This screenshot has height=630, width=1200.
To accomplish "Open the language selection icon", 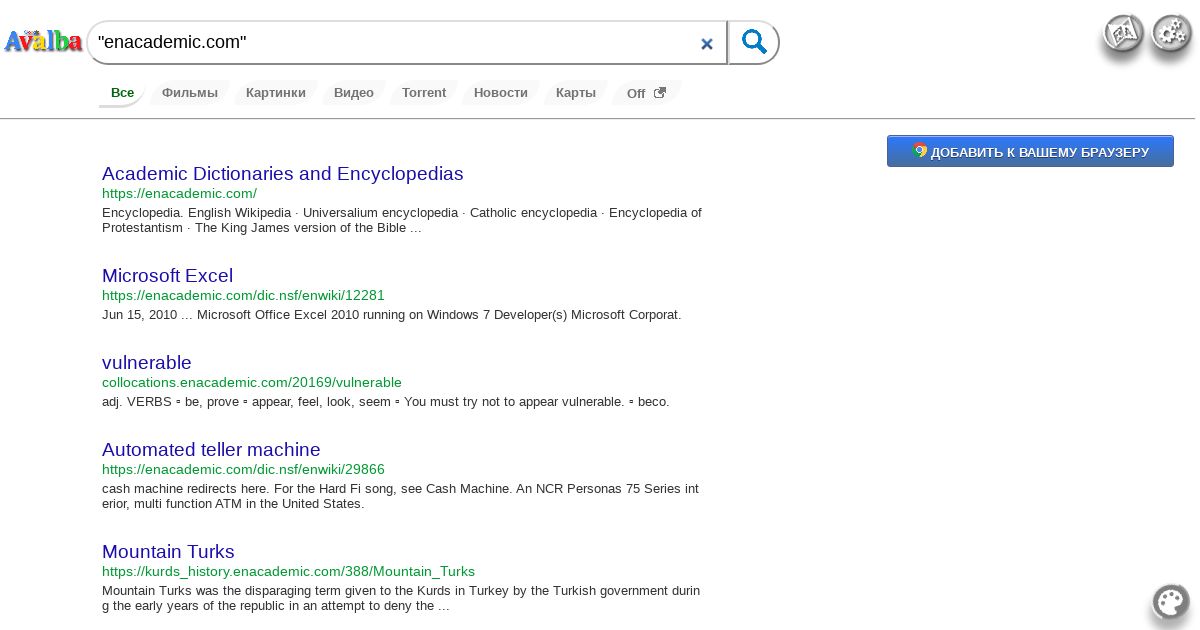I will coord(1124,33).
